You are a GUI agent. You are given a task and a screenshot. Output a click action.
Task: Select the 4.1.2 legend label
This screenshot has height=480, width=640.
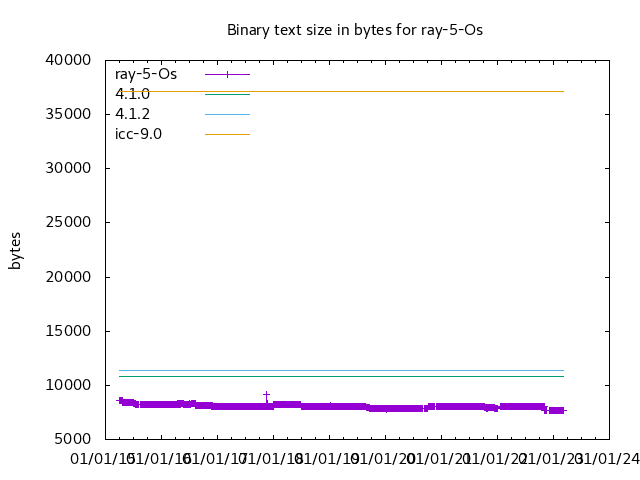132,114
